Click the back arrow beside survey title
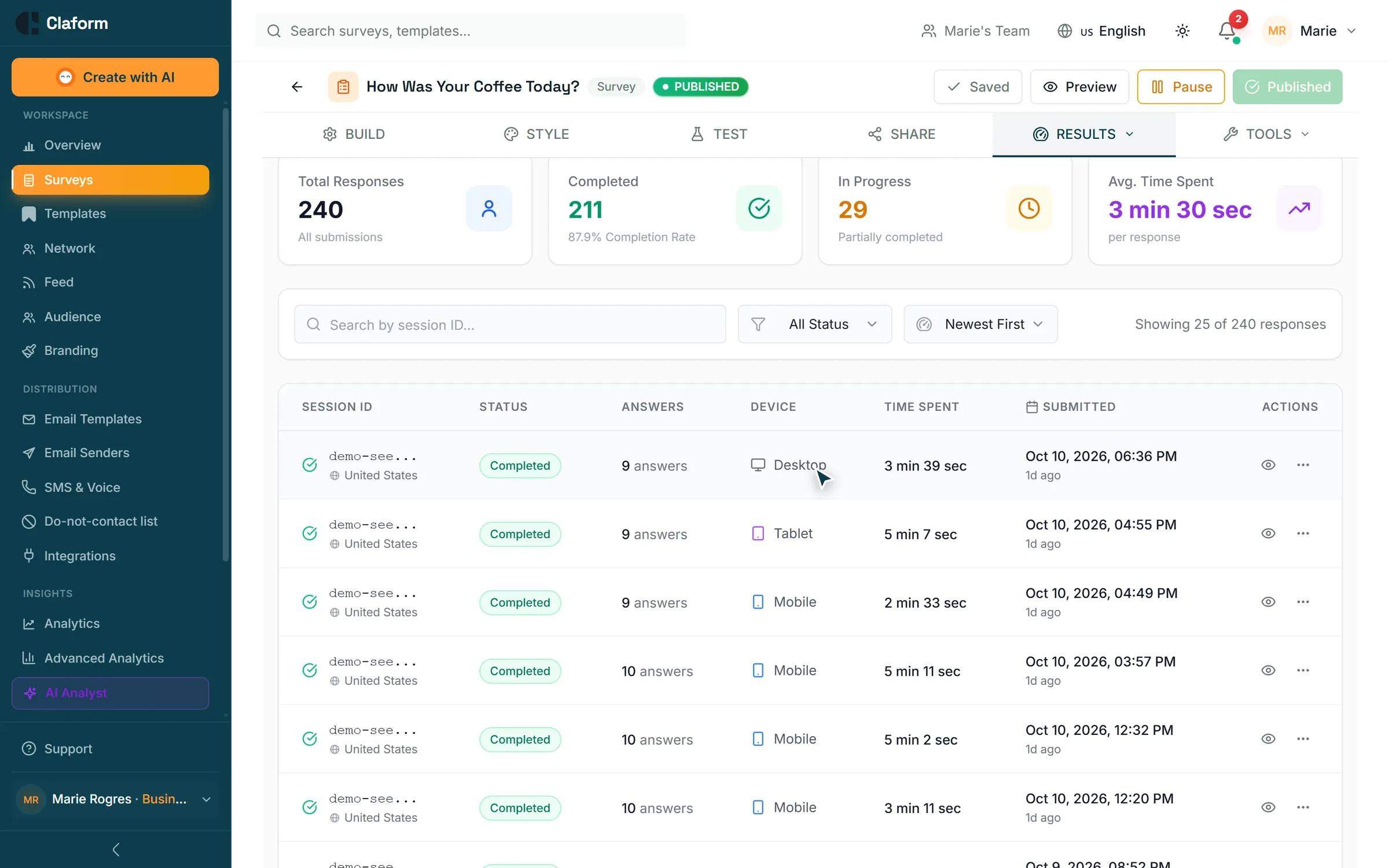This screenshot has width=1389, height=868. click(297, 87)
